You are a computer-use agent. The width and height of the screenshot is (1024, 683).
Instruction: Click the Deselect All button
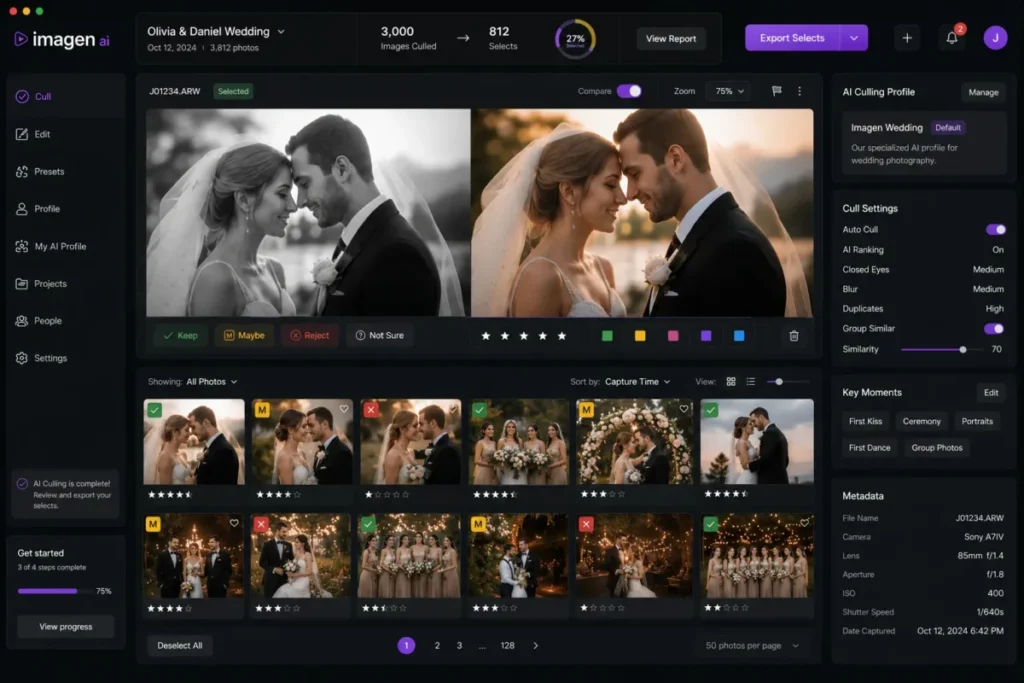click(x=180, y=645)
